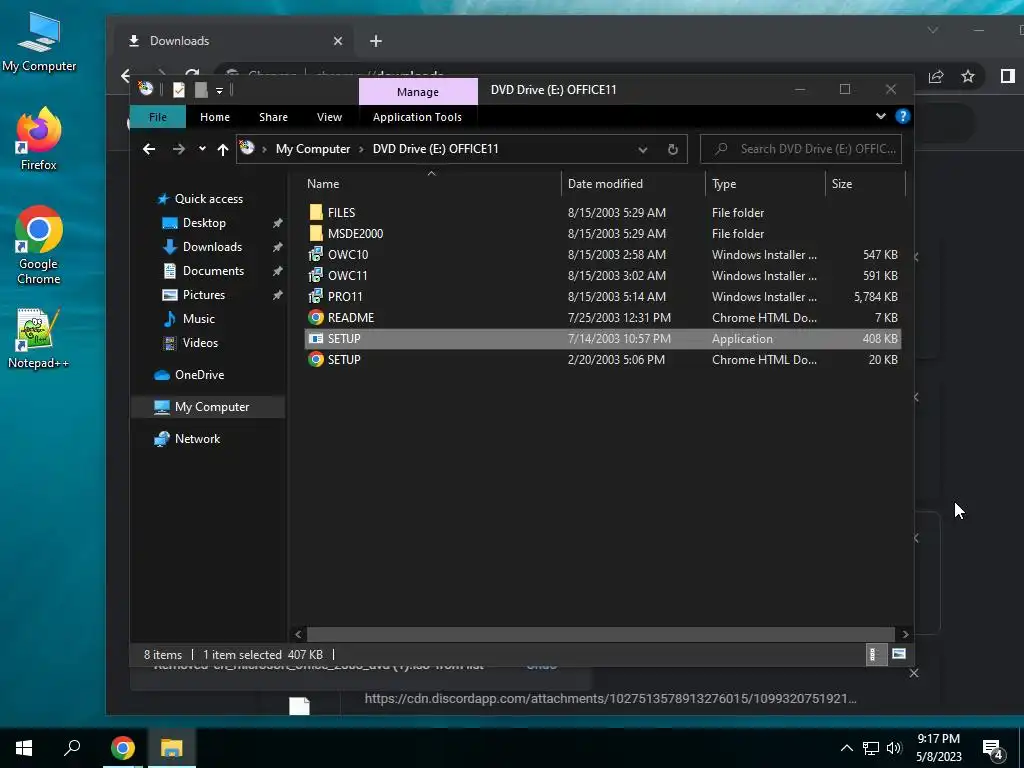Sort by Type column header

[724, 184]
